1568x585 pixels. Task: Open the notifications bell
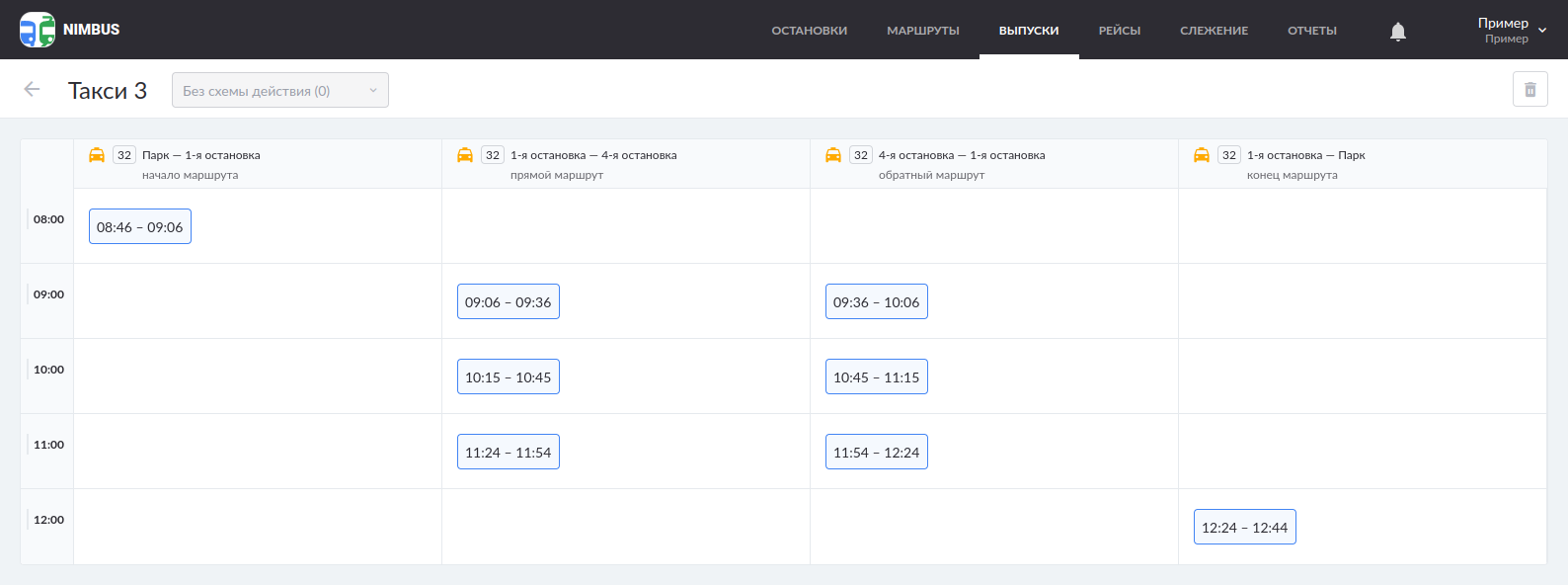(1397, 32)
